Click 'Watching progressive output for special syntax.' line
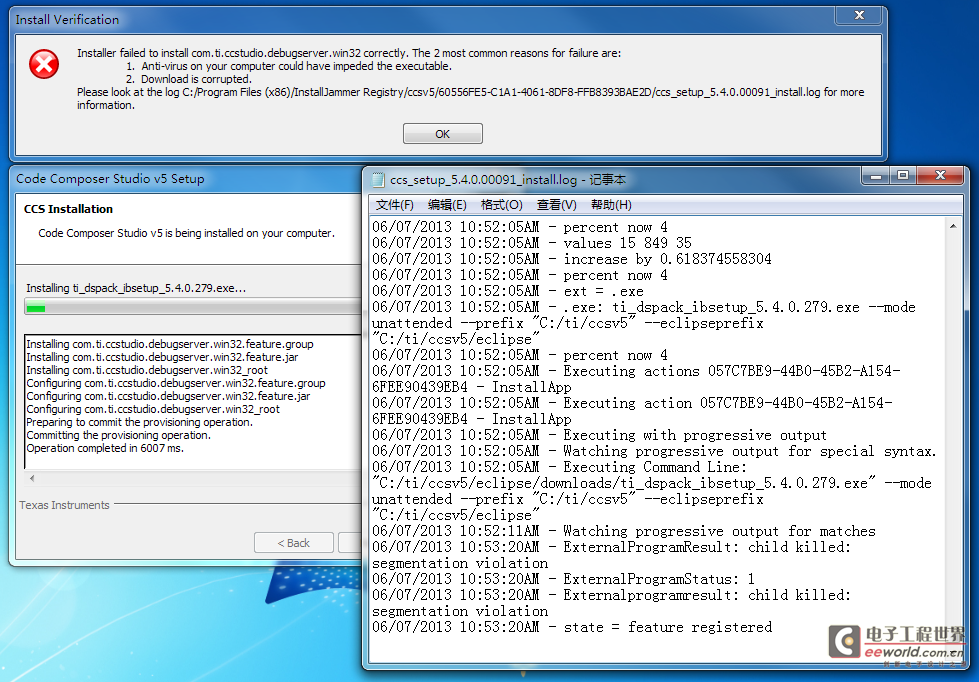The height and width of the screenshot is (682, 979). point(654,451)
